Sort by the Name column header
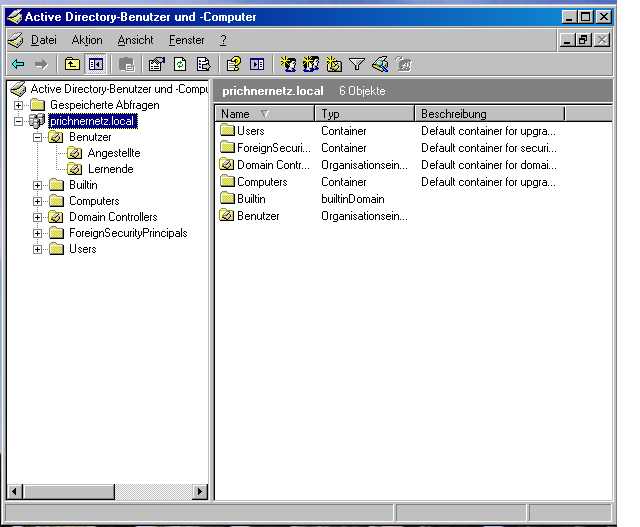640x527 pixels. 265,113
